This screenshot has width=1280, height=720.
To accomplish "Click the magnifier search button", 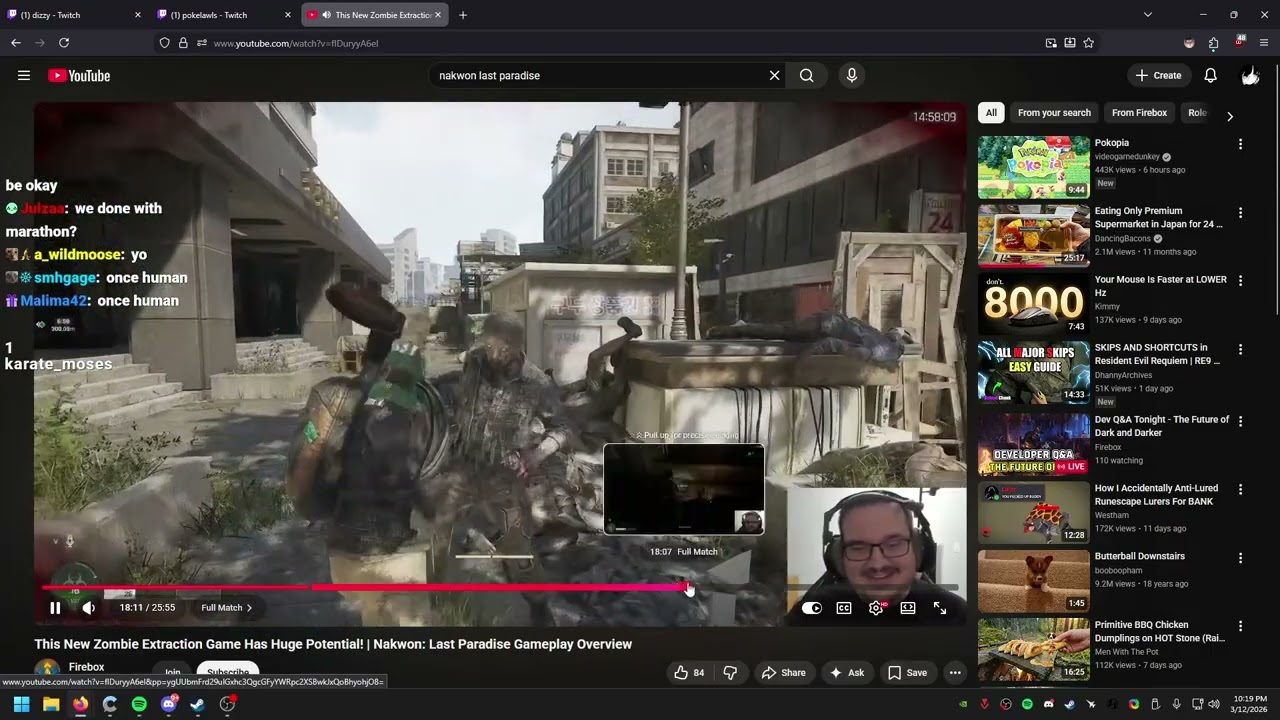I will coord(806,75).
